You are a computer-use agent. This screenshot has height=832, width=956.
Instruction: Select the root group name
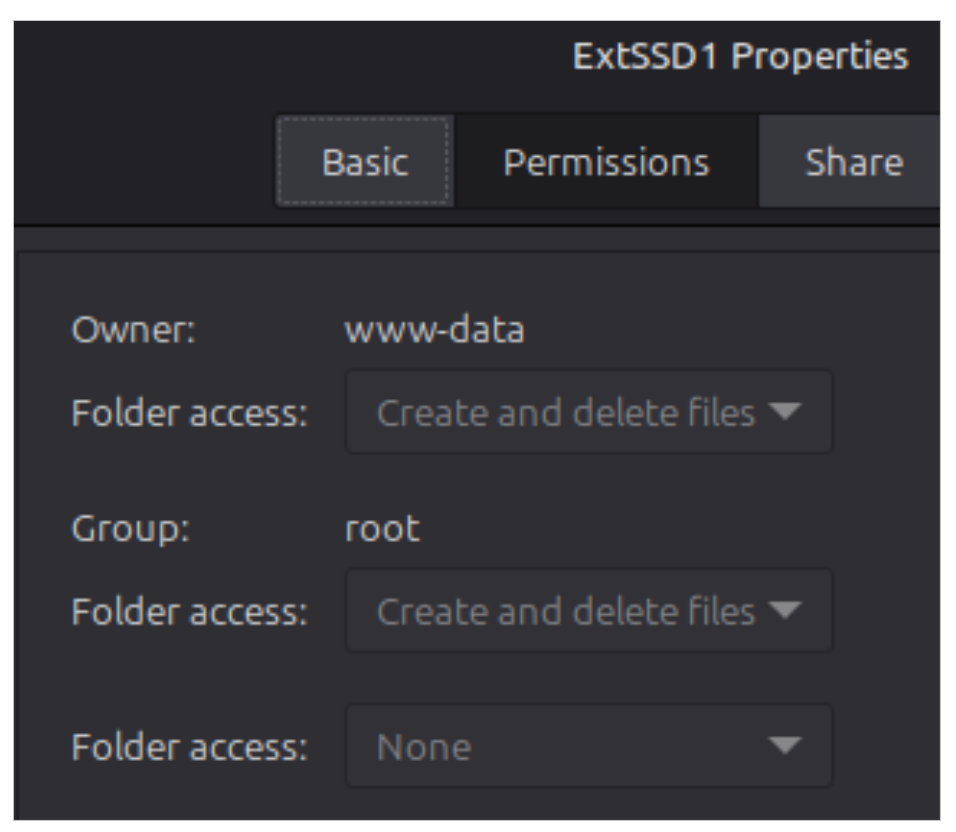[x=382, y=529]
